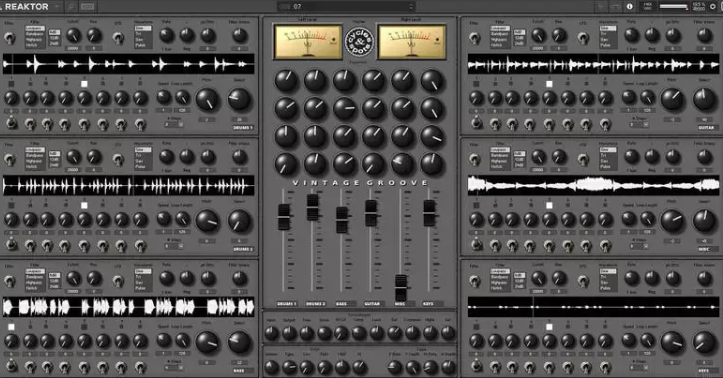
Task: Toggle the lit step 1 button in BASS module
Action: point(11,327)
